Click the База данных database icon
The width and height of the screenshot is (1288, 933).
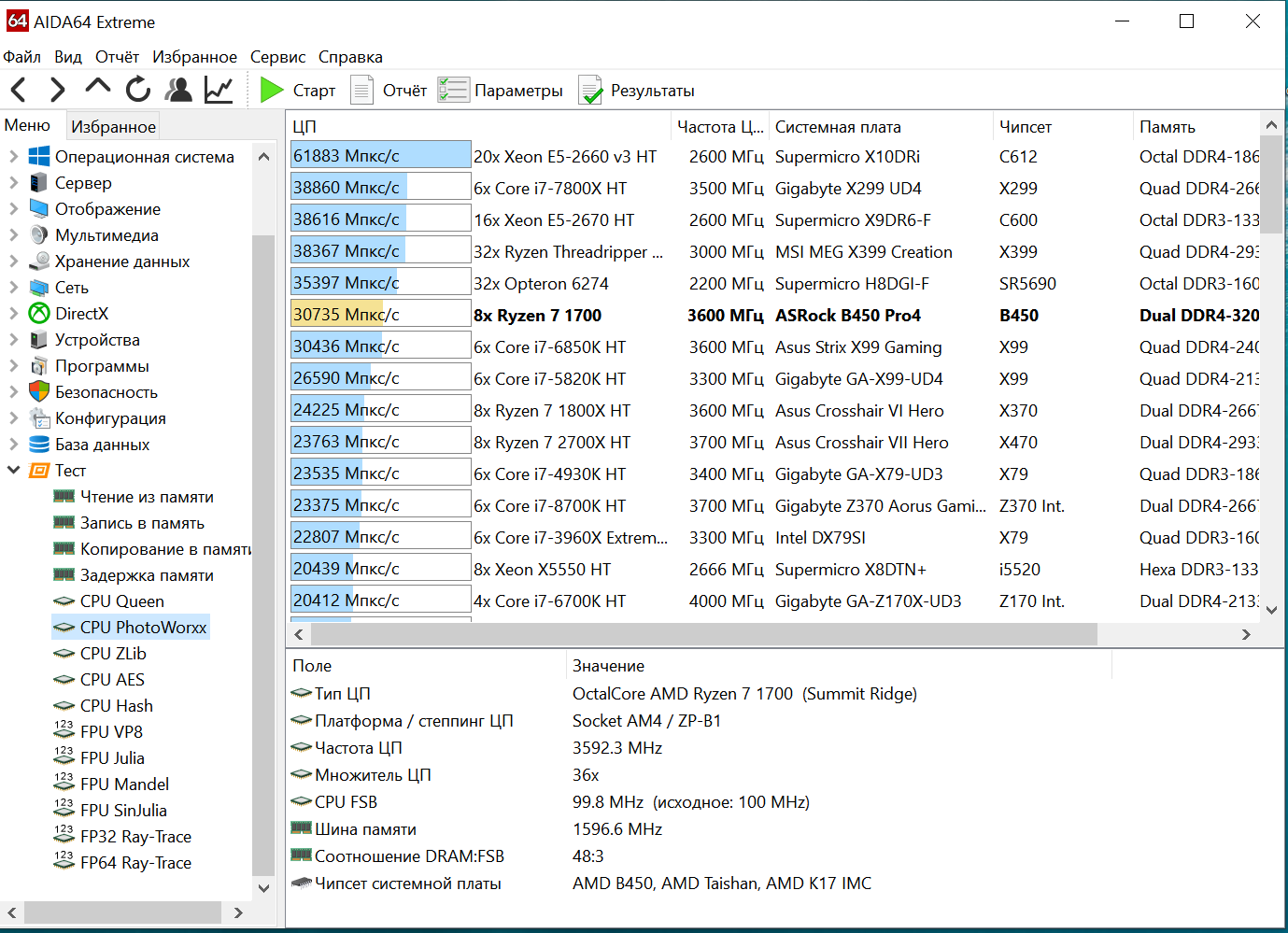pyautogui.click(x=39, y=444)
